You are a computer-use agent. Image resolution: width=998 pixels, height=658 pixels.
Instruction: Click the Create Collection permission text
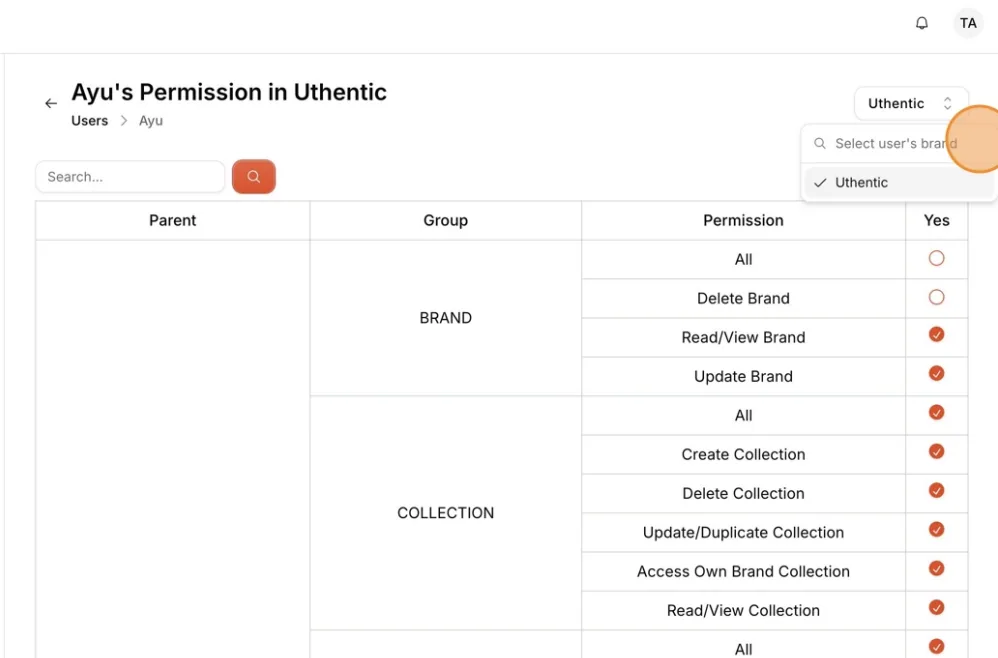[743, 454]
